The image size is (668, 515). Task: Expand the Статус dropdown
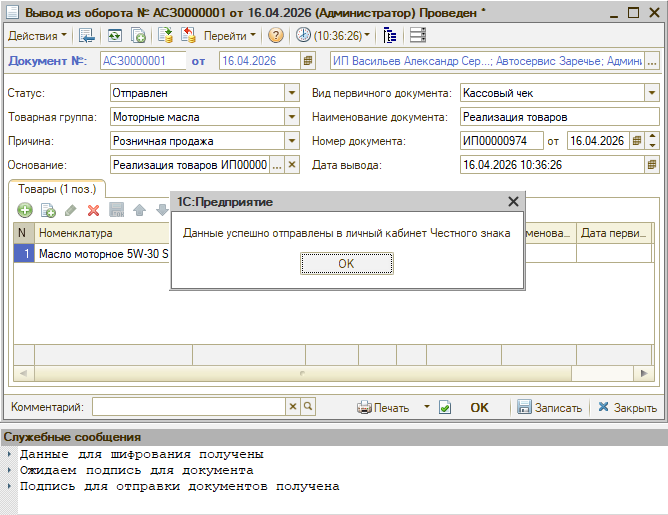click(x=291, y=93)
